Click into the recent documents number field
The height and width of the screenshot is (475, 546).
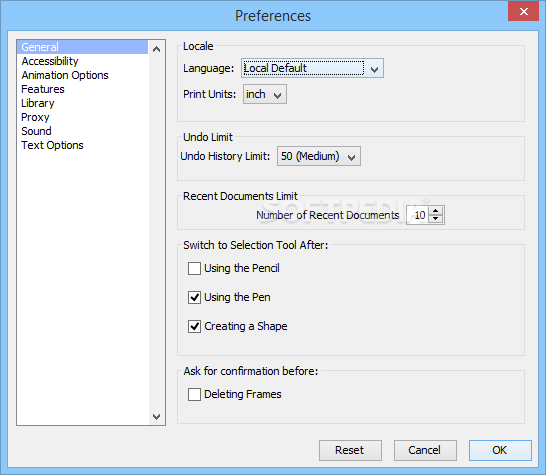click(418, 215)
